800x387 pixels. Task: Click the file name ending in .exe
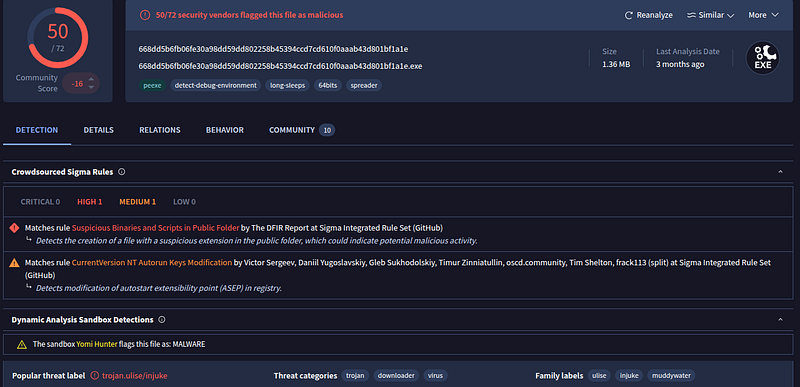[280, 66]
